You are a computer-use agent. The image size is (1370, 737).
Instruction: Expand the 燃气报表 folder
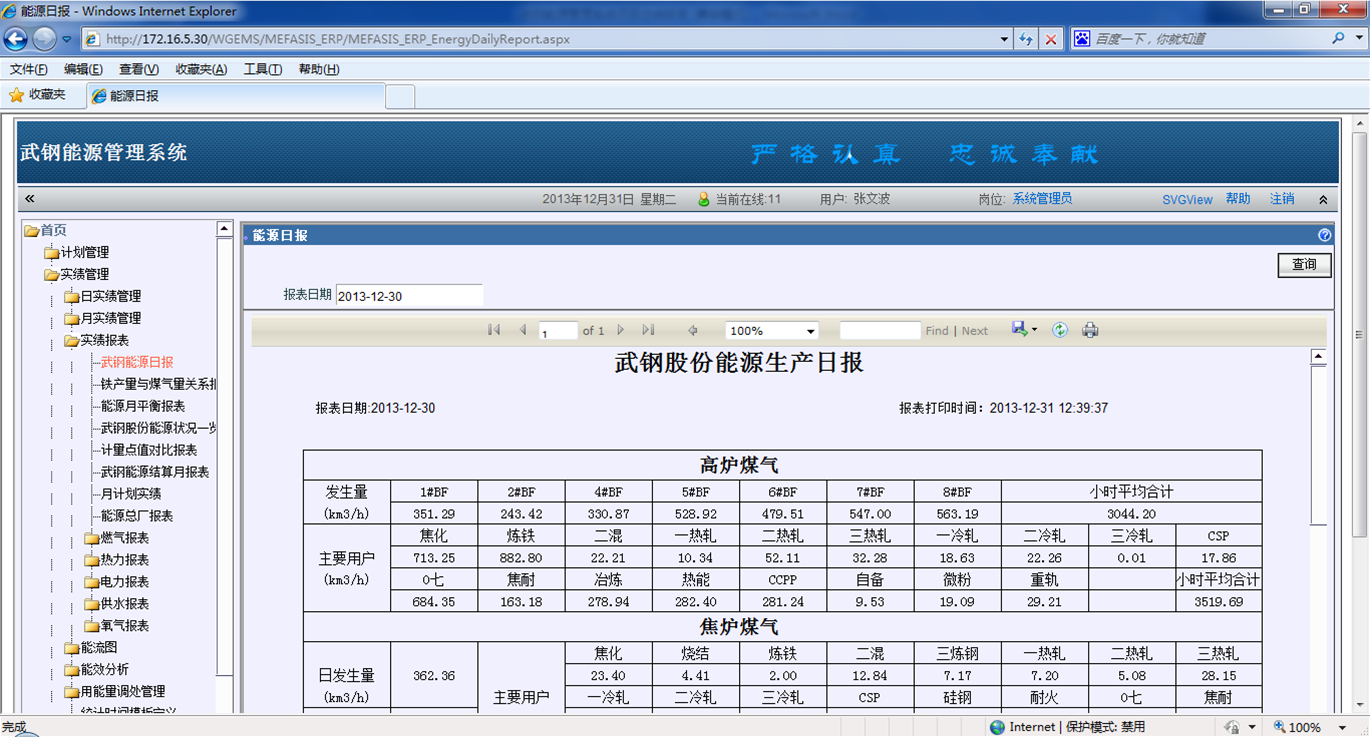[92, 539]
